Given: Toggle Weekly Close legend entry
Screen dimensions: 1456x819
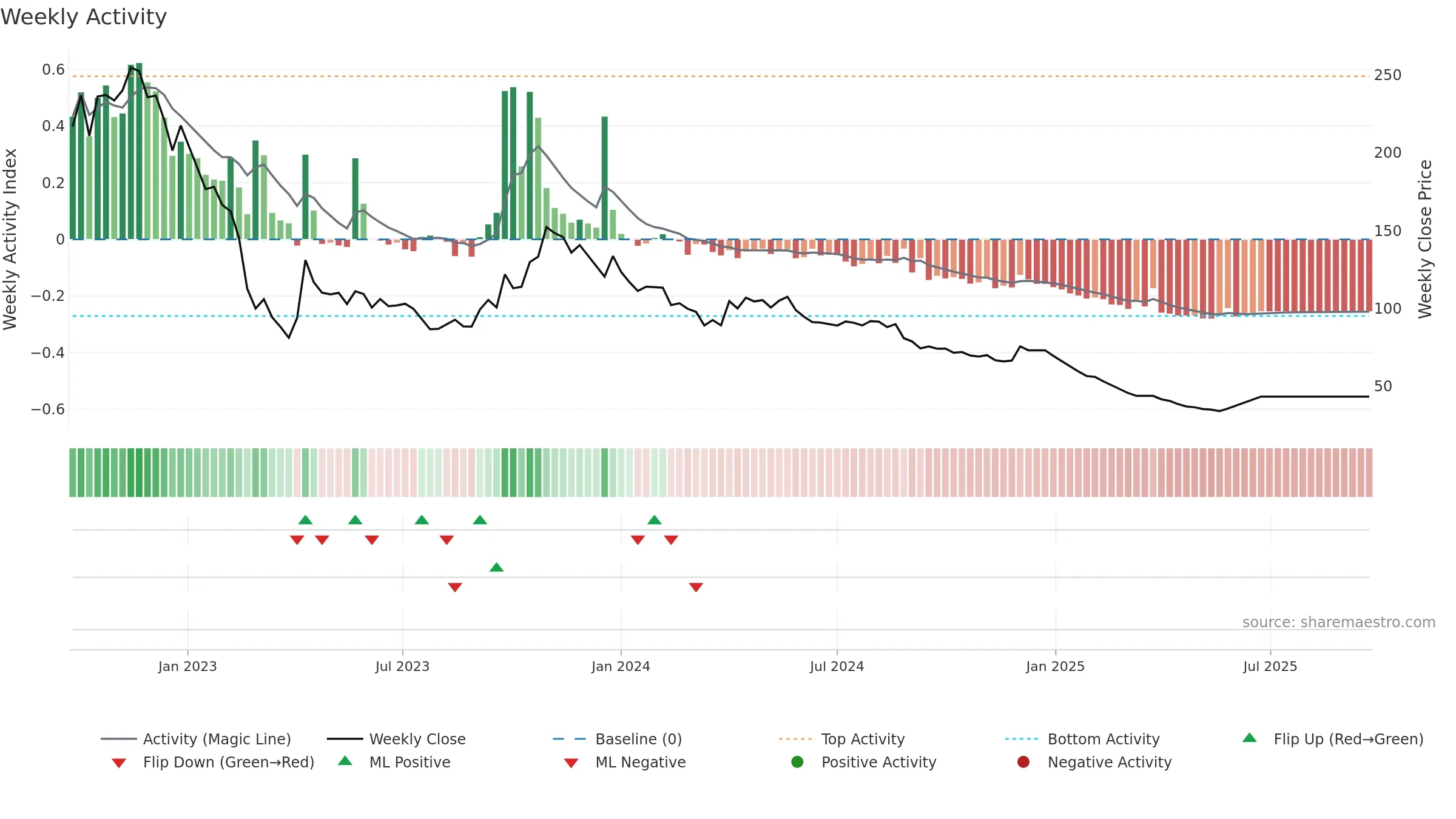Looking at the screenshot, I should (396, 739).
